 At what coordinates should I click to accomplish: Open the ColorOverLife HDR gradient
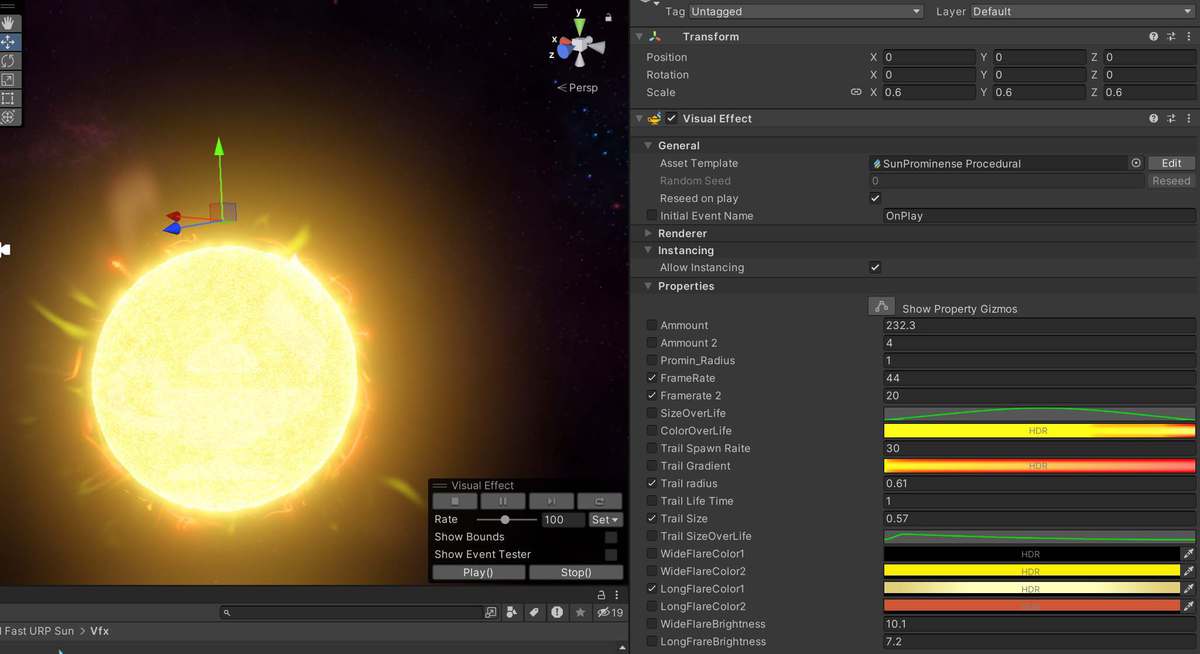1039,431
